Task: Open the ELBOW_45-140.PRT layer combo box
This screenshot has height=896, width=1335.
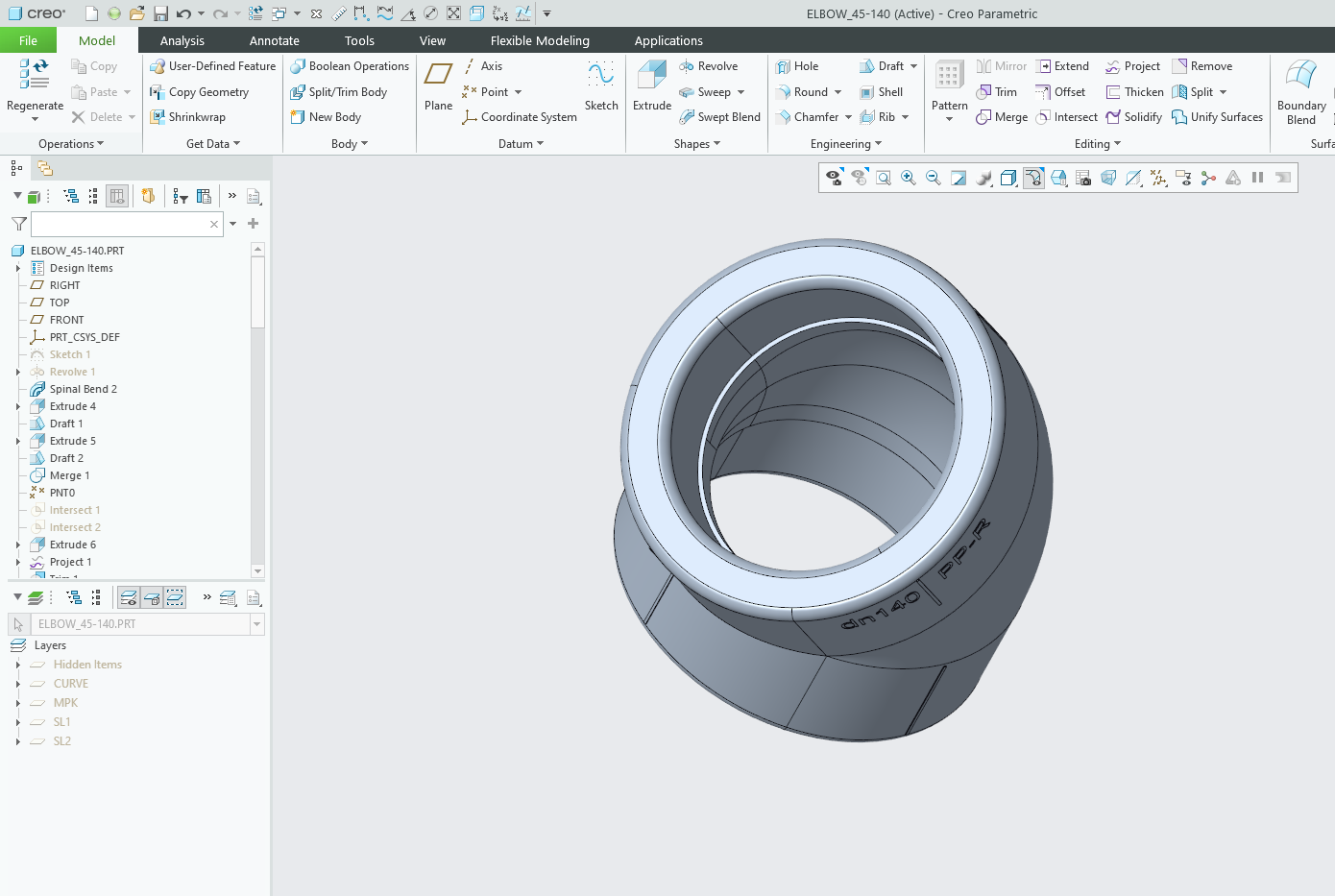Action: point(256,624)
